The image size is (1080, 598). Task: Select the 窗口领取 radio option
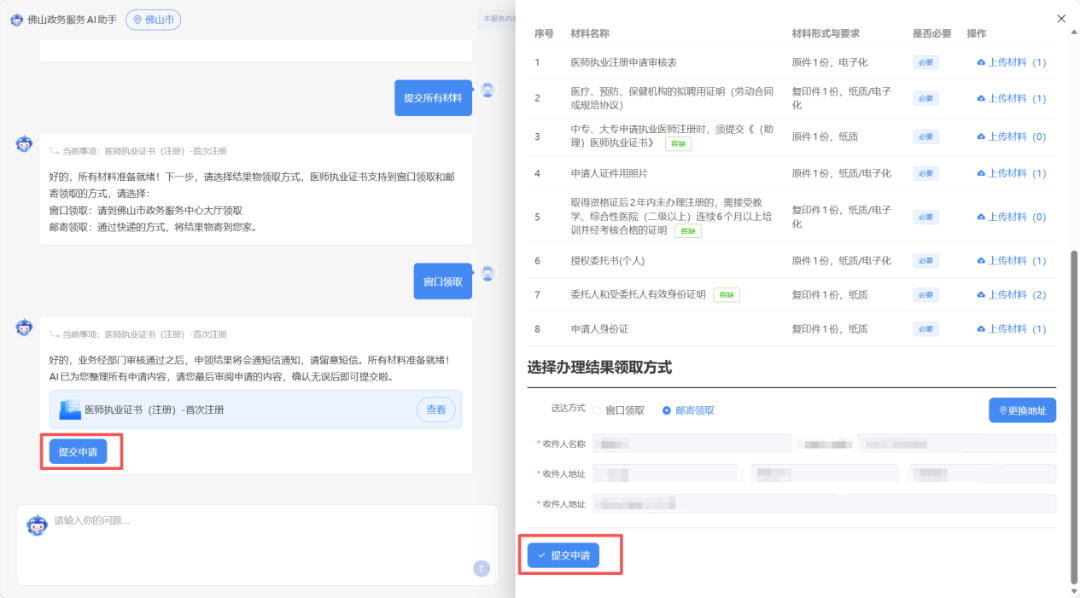(596, 411)
